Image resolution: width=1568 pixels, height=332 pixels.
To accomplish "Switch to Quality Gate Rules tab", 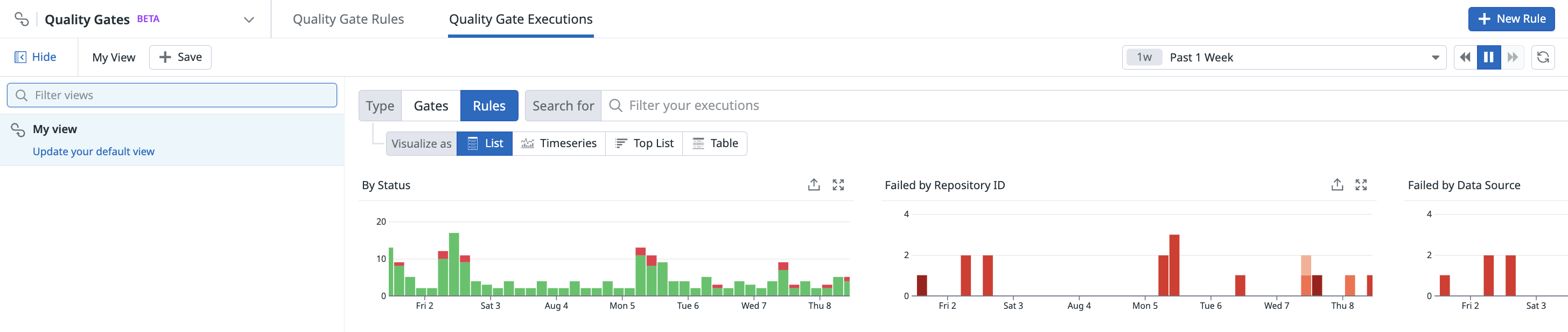I will click(x=348, y=19).
